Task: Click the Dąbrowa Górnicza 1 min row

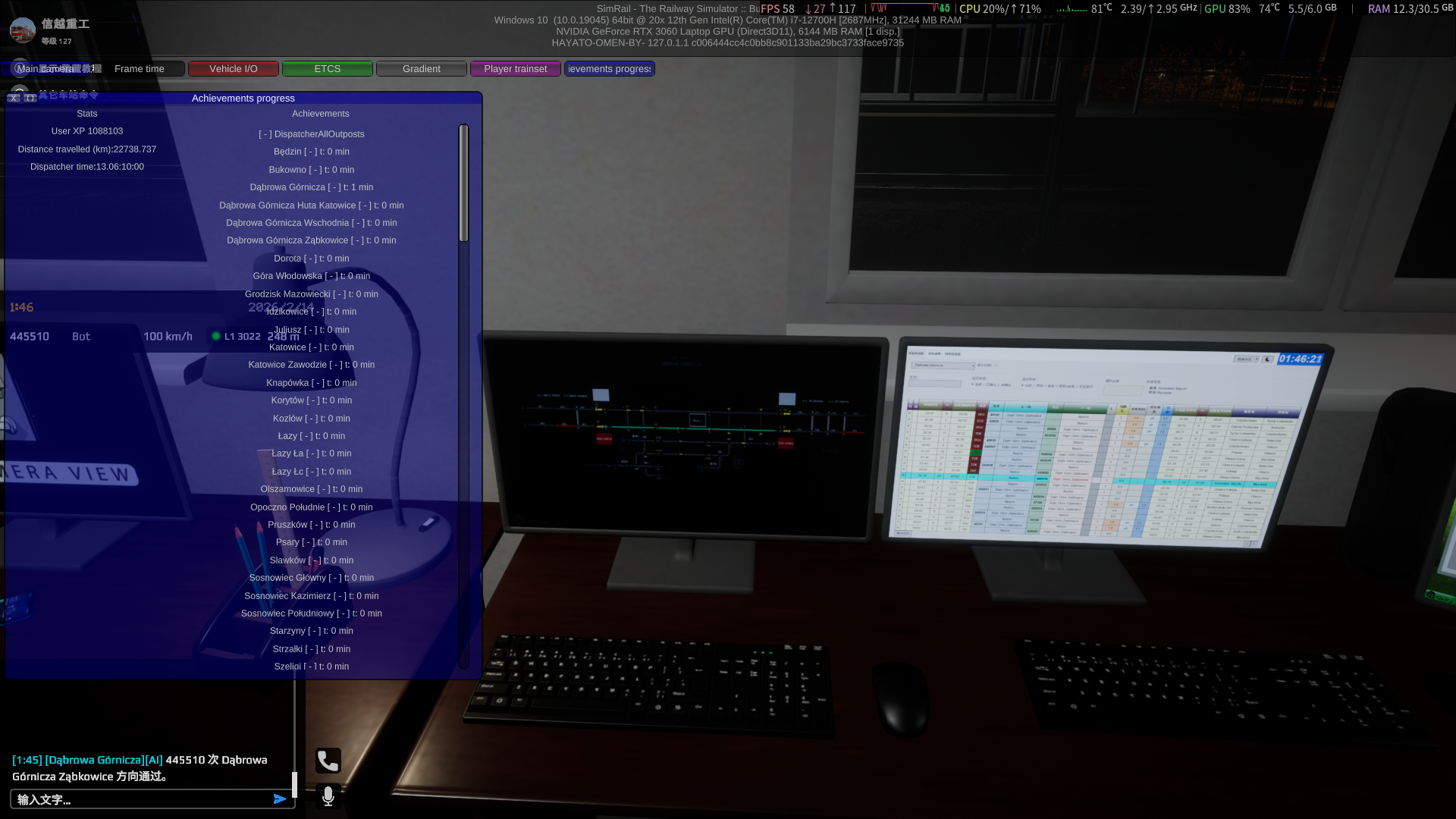Action: 312,187
